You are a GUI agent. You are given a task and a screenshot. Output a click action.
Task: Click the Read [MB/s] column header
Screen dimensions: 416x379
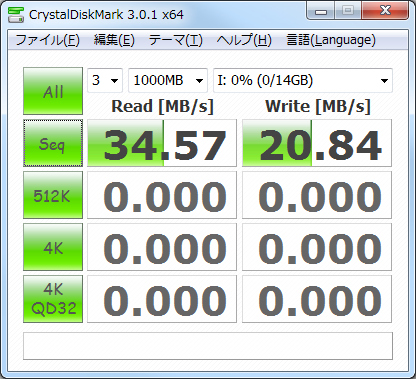click(162, 107)
